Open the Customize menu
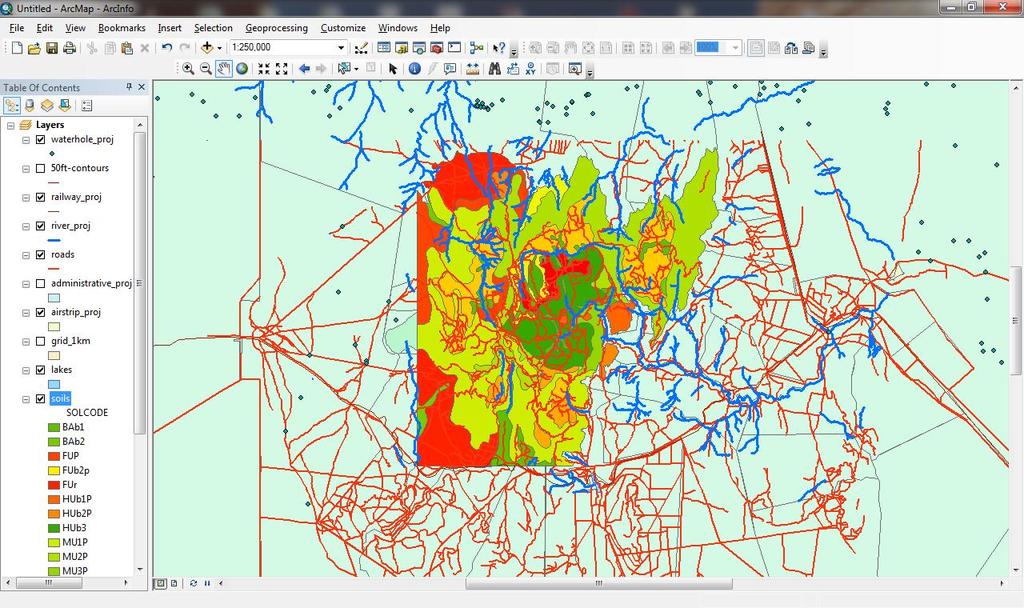1024x608 pixels. pos(343,28)
